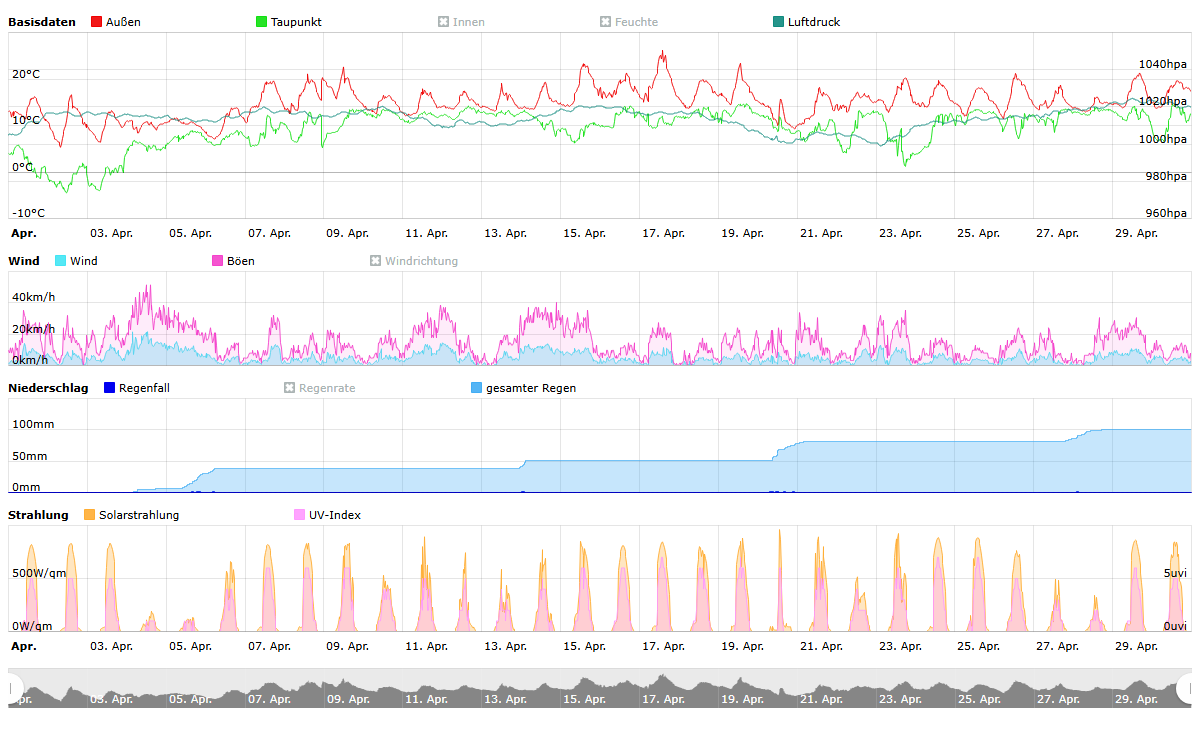This screenshot has width=1200, height=750.
Task: Click the dark blue Regenfall swatch
Action: click(x=110, y=388)
